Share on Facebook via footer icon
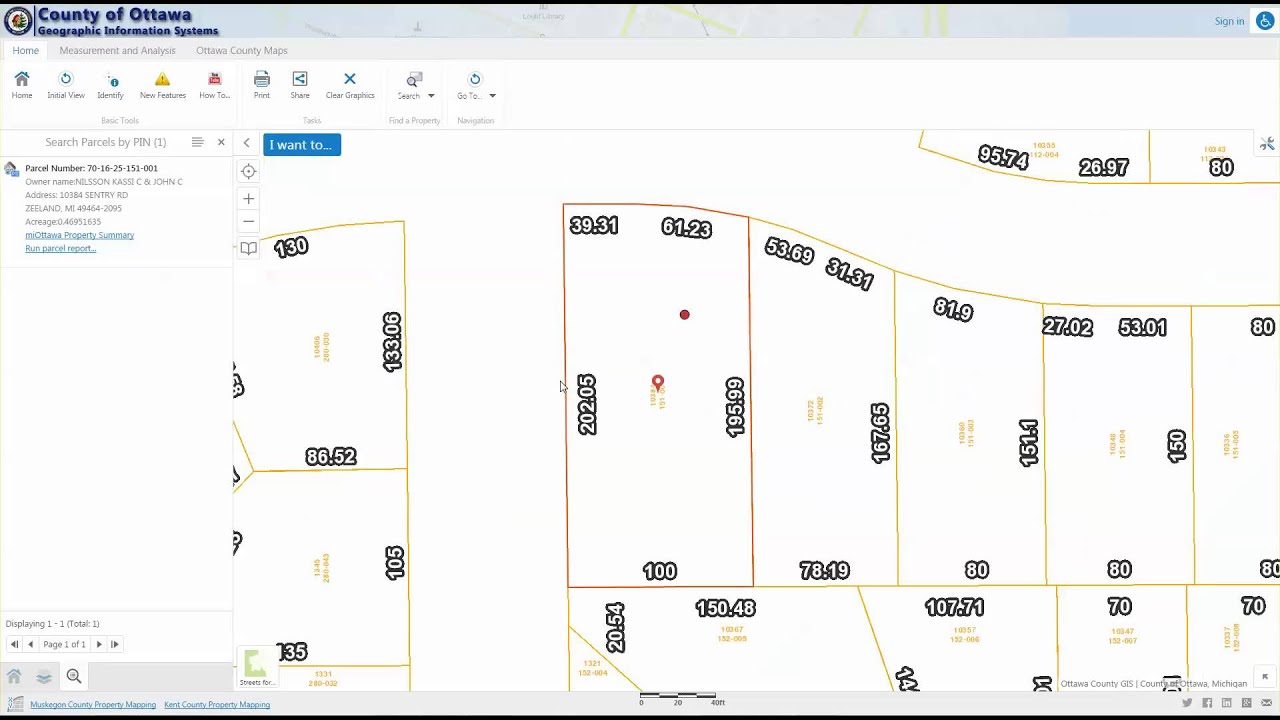The width and height of the screenshot is (1280, 720). tap(1207, 704)
